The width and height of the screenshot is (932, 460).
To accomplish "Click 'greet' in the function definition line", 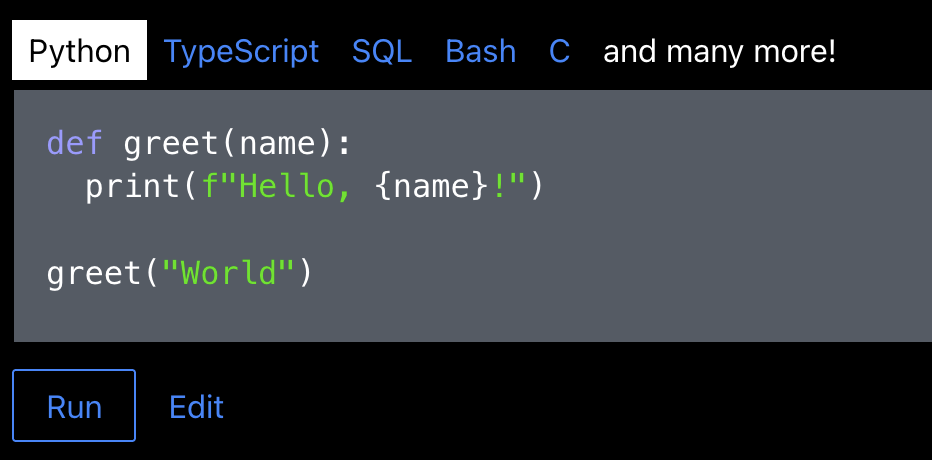I will click(171, 144).
